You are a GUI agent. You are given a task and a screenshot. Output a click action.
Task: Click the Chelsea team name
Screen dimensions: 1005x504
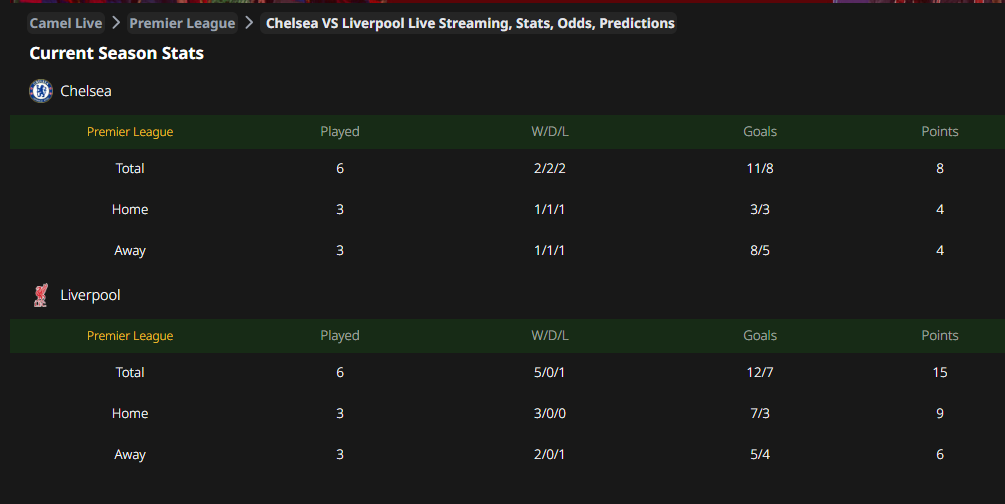(86, 91)
